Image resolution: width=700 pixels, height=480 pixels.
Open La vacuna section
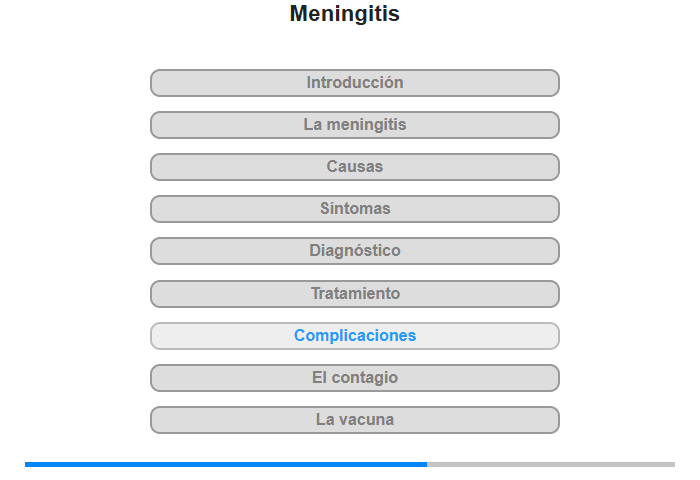(x=355, y=420)
